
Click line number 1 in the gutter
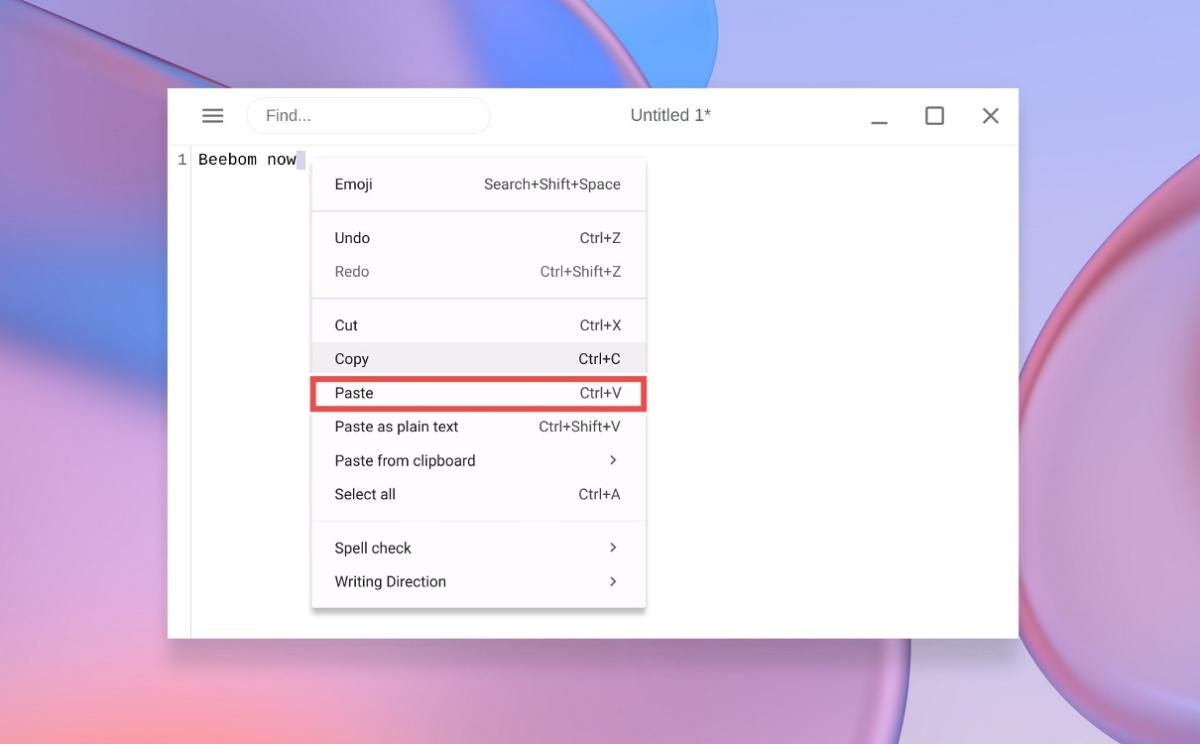point(182,159)
